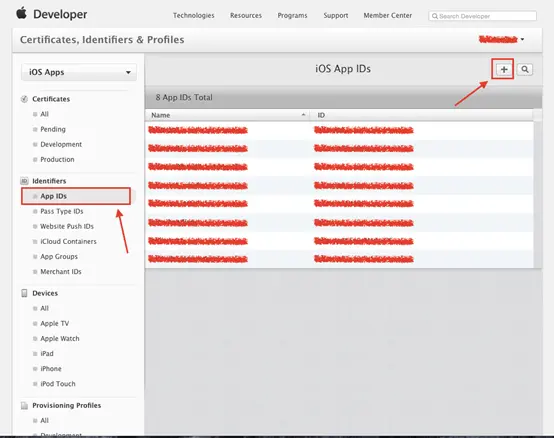
Task: Select All under Devices
Action: click(x=45, y=308)
